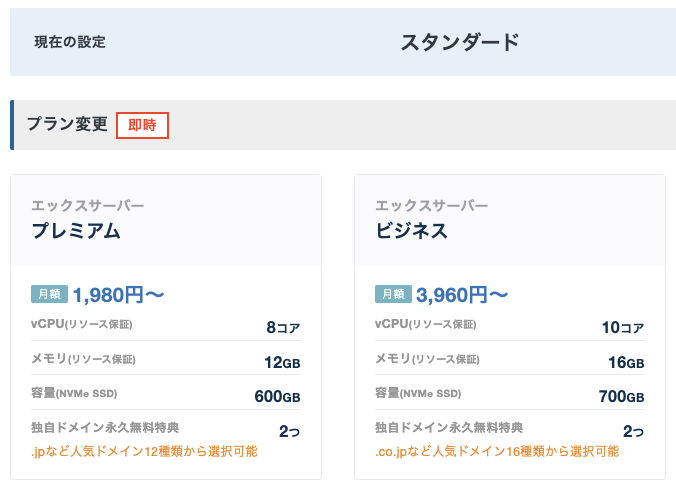The width and height of the screenshot is (676, 492).
Task: Click the 8コア vCPU value for プレミアム
Action: (x=283, y=327)
